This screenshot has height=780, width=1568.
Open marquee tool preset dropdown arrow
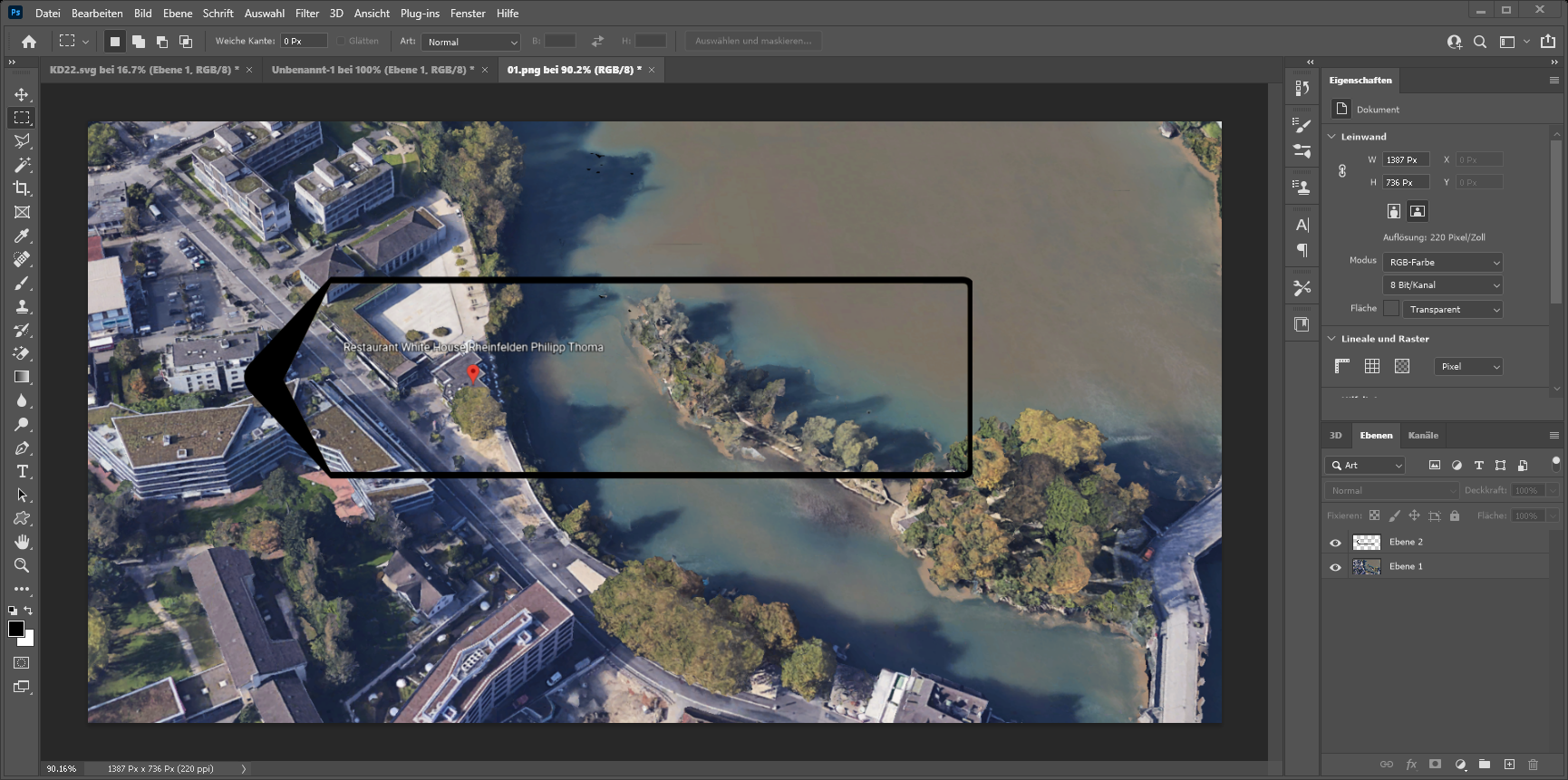(85, 42)
